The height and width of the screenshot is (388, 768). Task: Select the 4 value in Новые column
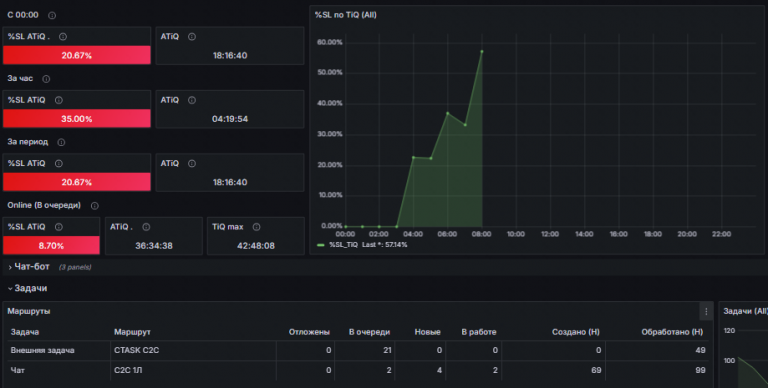439,370
